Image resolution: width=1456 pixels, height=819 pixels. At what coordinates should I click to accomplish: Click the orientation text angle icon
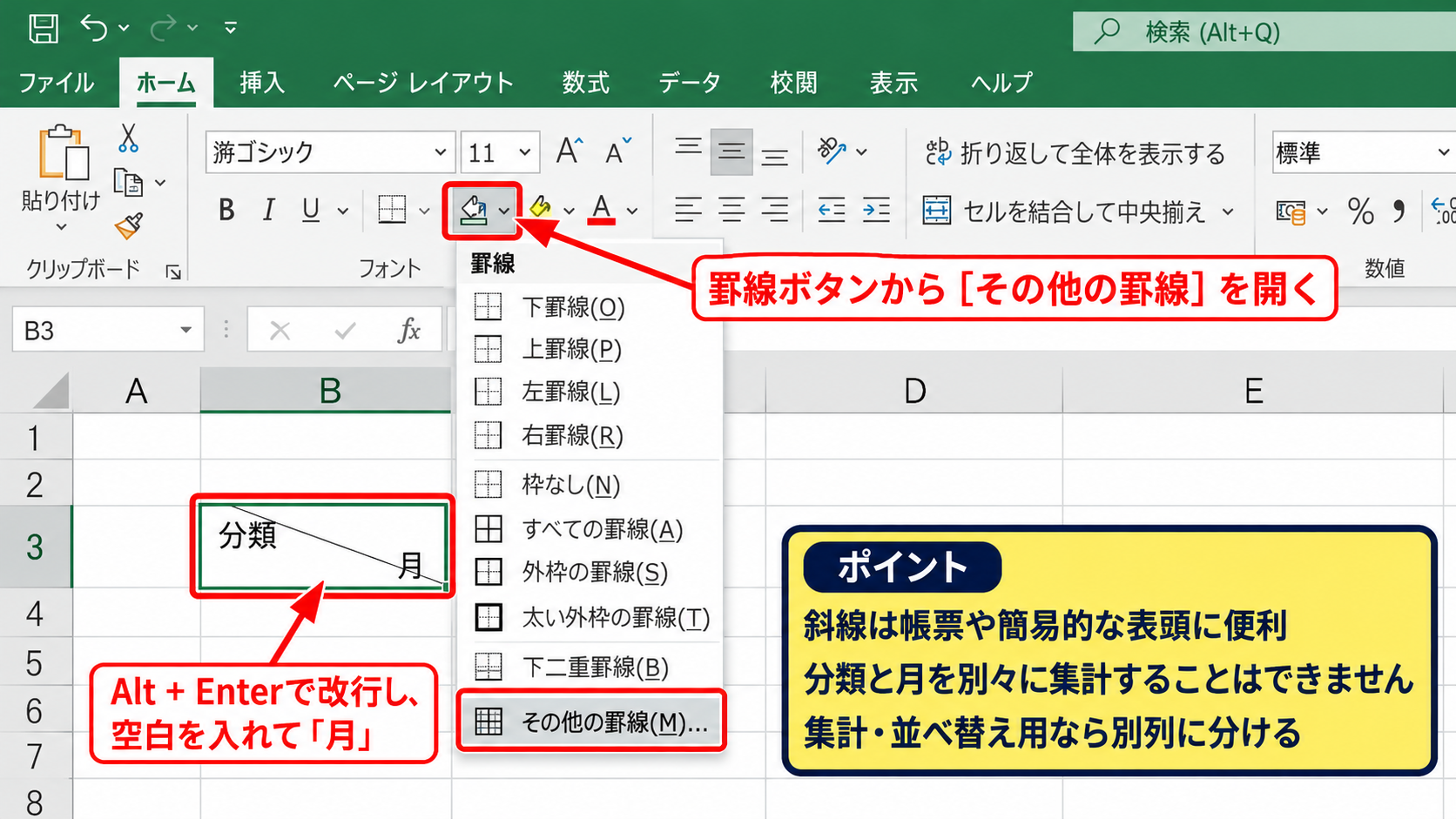832,151
